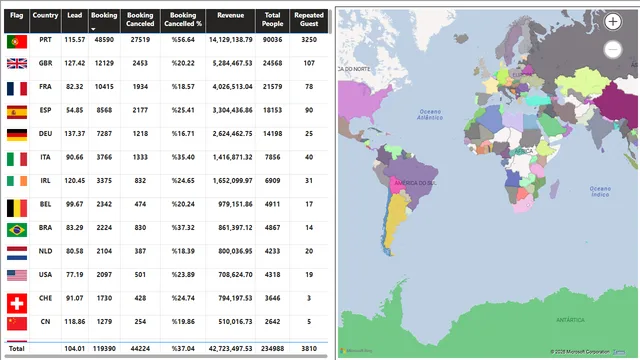This screenshot has width=640, height=360.
Task: Click lead value 137.37
Action: 75,133
